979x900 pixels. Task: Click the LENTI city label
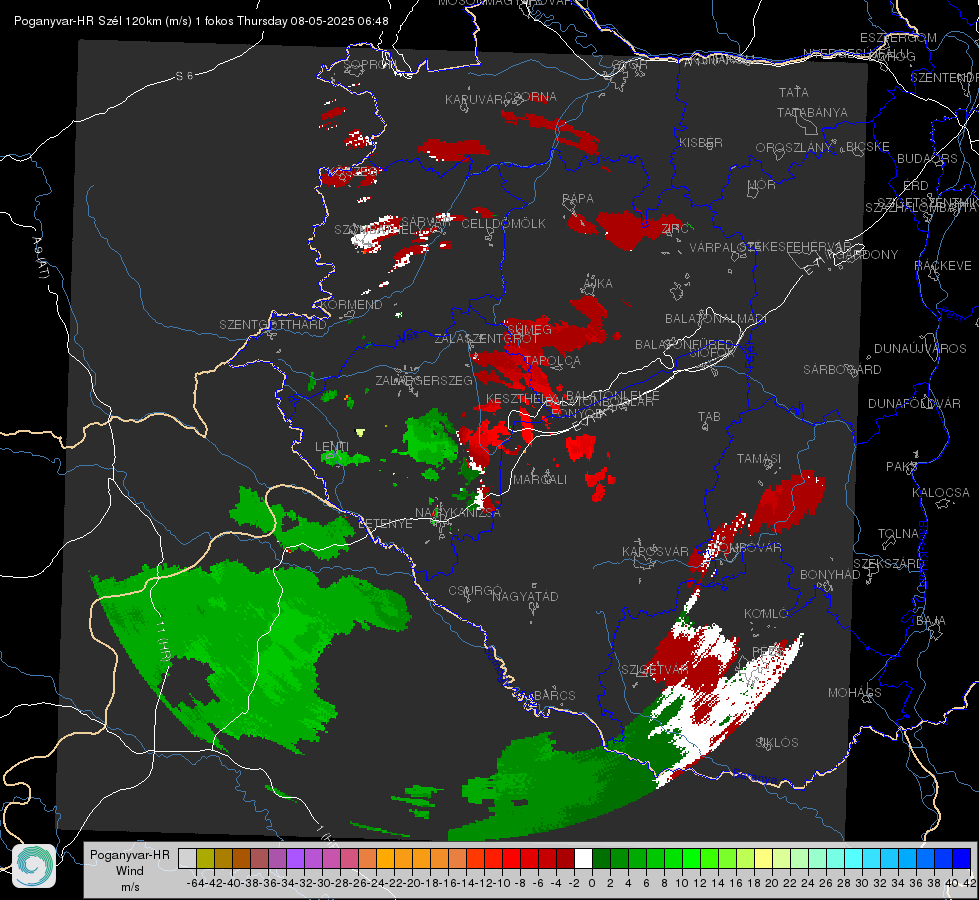pyautogui.click(x=332, y=447)
